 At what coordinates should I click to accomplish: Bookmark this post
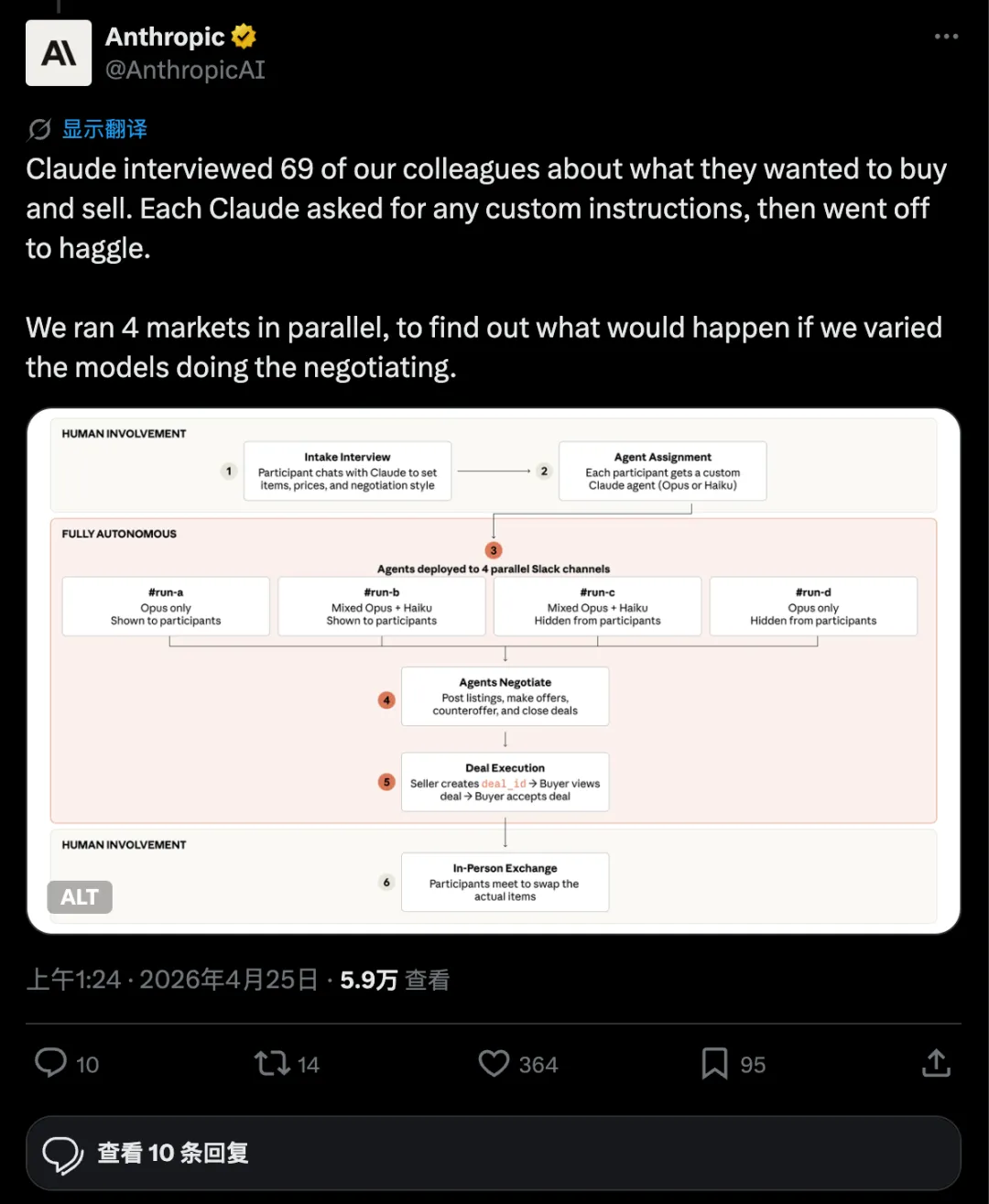point(714,1063)
